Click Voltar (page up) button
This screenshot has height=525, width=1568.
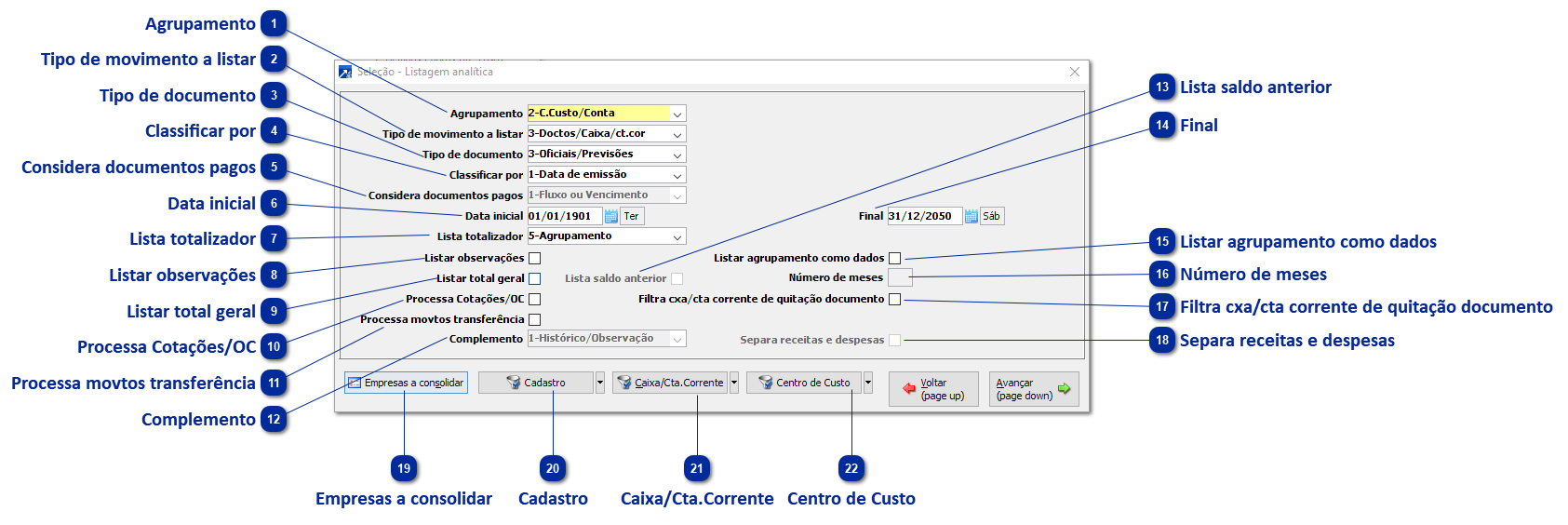click(x=933, y=389)
